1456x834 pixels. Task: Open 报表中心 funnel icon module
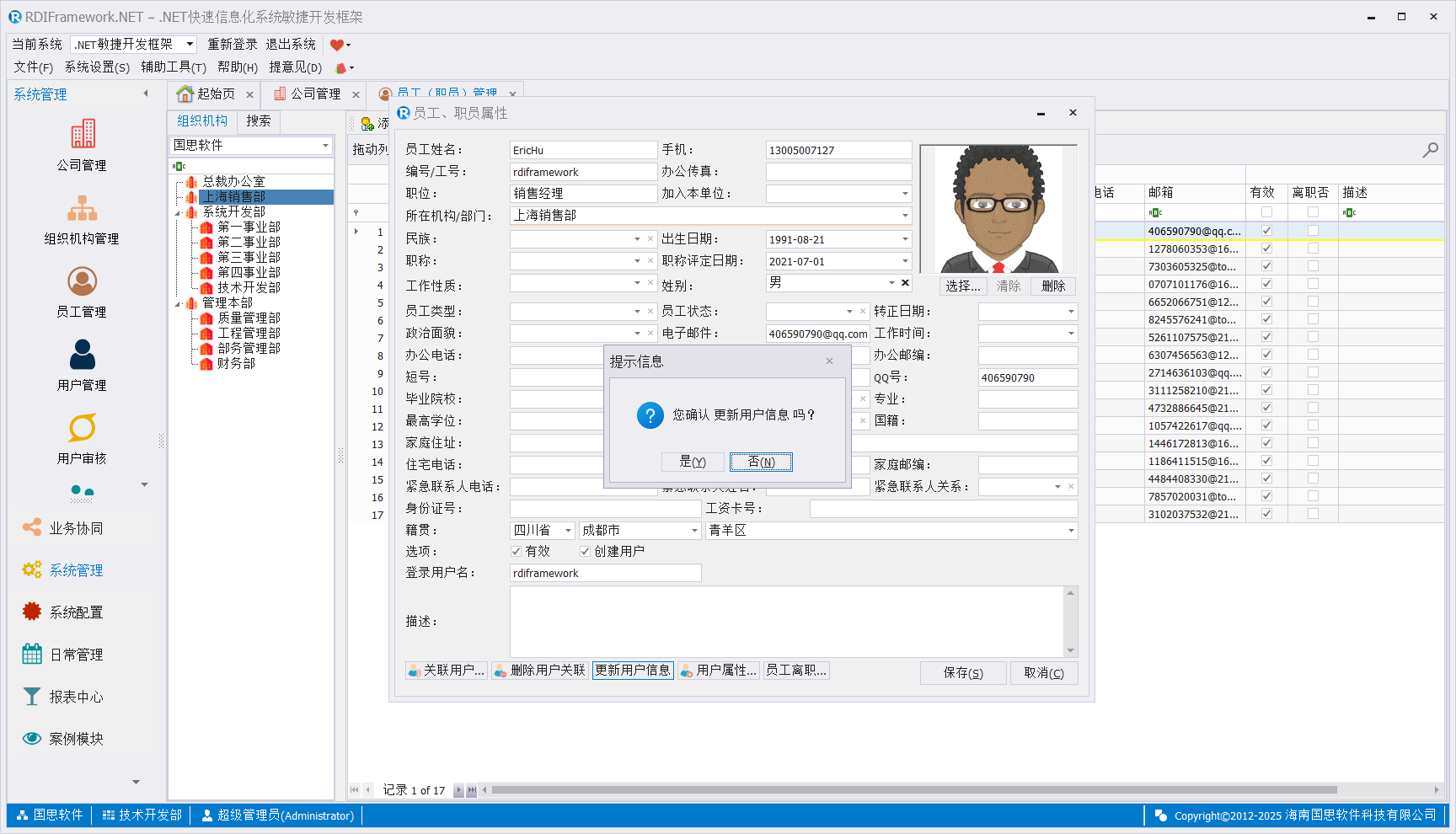[x=32, y=697]
